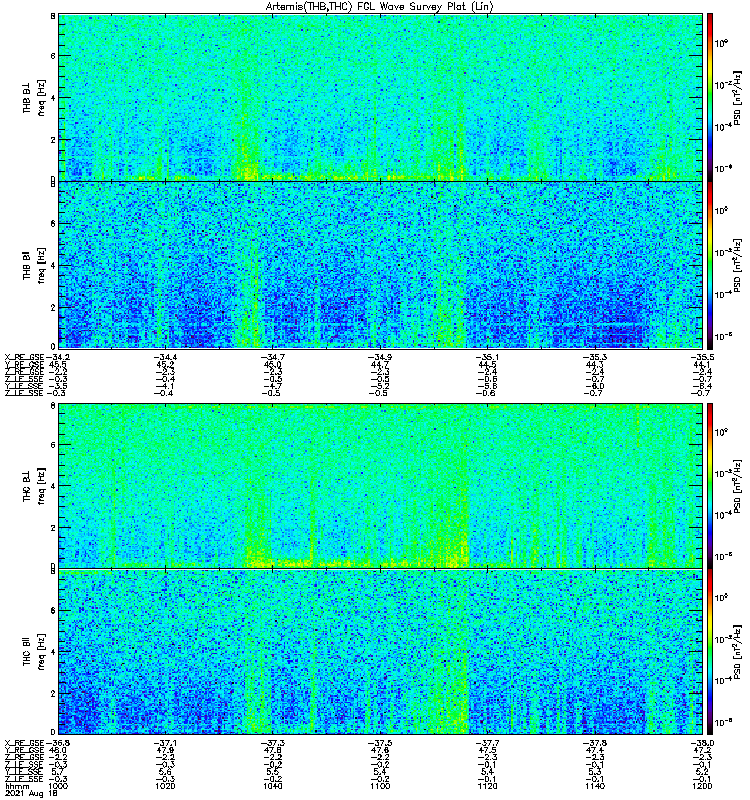
Task: Select the THC B-perpendicular spectrogram panel
Action: (x=381, y=486)
